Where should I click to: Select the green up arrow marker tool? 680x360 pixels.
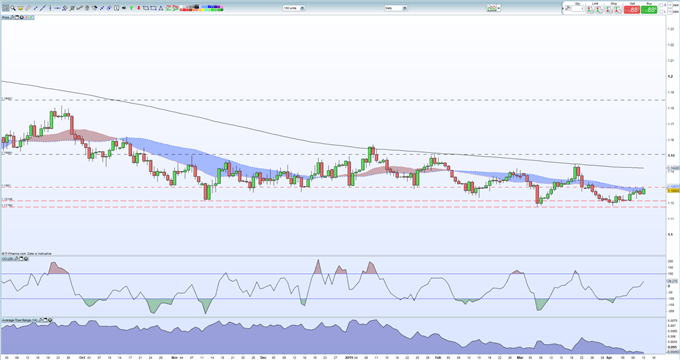tap(131, 8)
